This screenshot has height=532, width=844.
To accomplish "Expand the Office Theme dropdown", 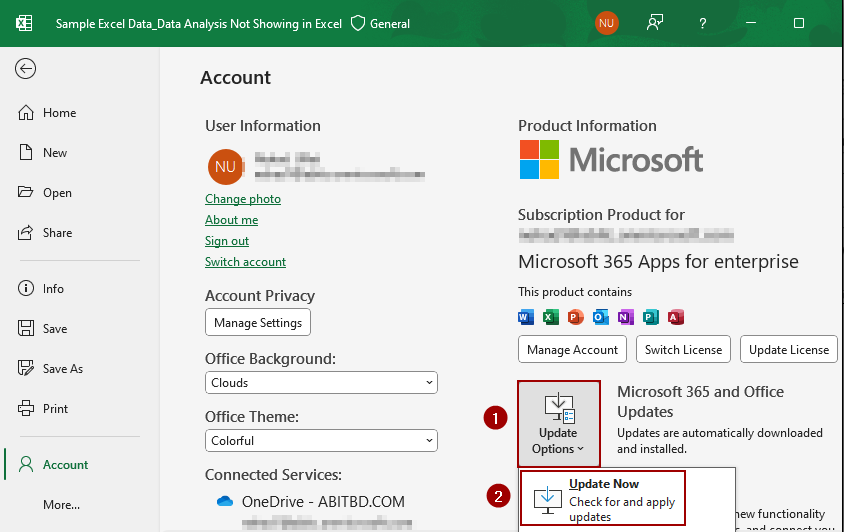I will 321,441.
